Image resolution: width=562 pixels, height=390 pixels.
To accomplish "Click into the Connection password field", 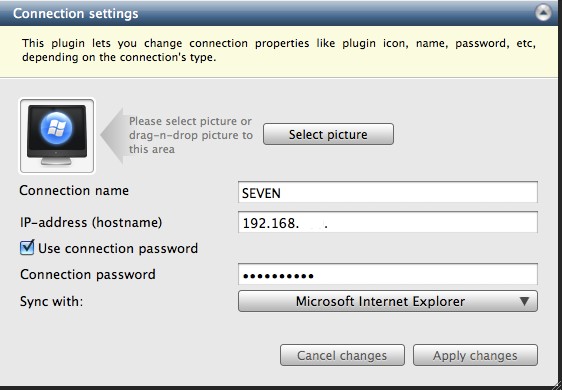I will pyautogui.click(x=388, y=274).
